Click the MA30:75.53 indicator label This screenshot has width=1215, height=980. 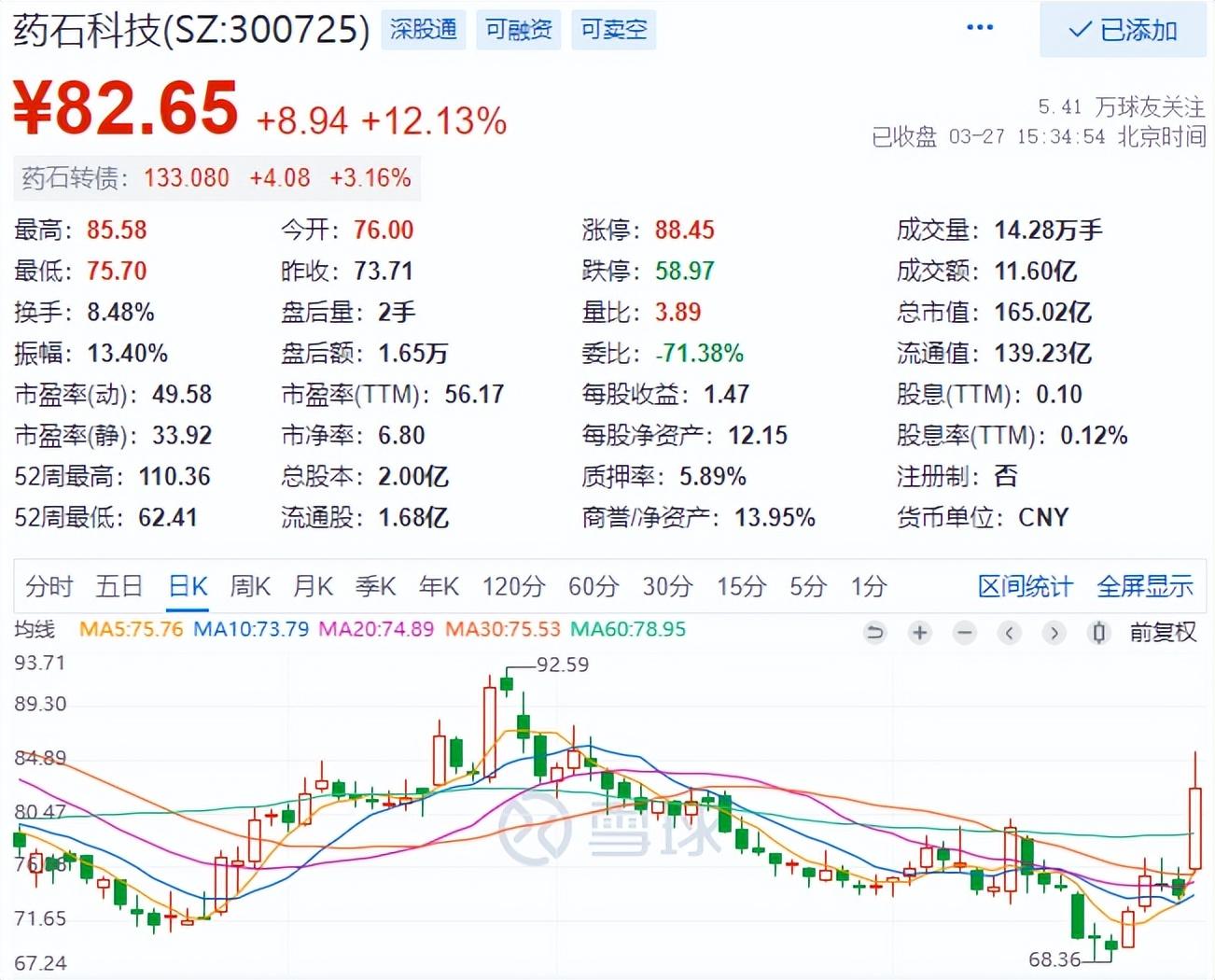click(x=502, y=629)
